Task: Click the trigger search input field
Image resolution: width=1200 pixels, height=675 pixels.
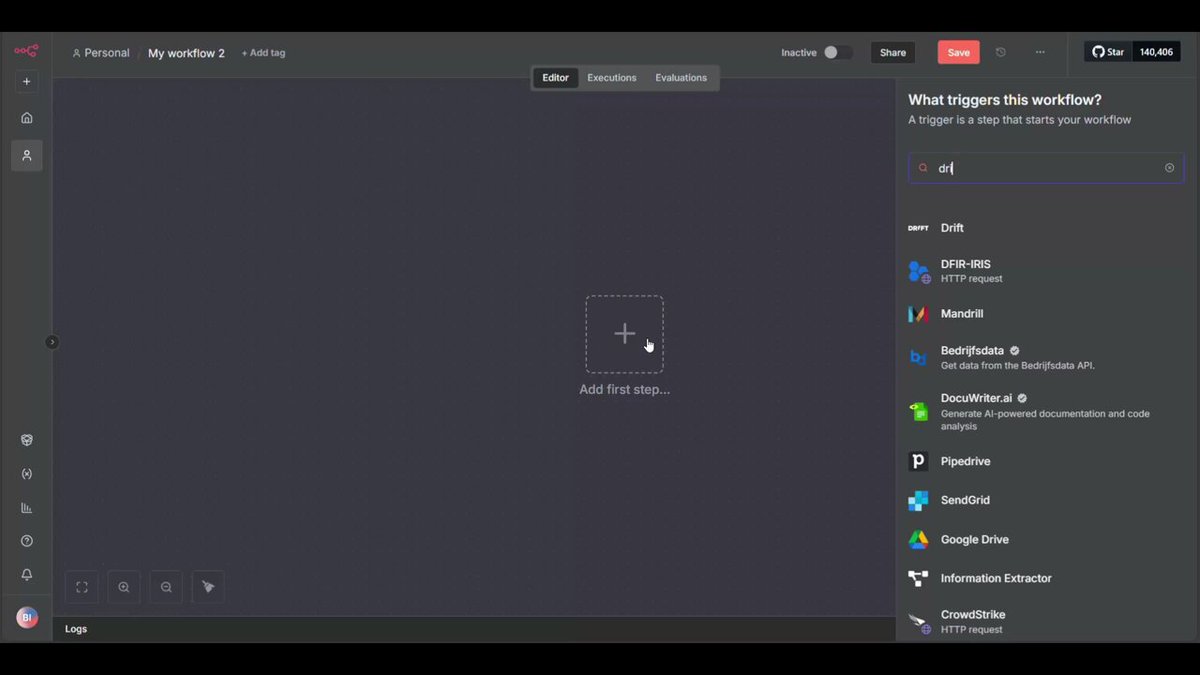Action: [x=1046, y=168]
